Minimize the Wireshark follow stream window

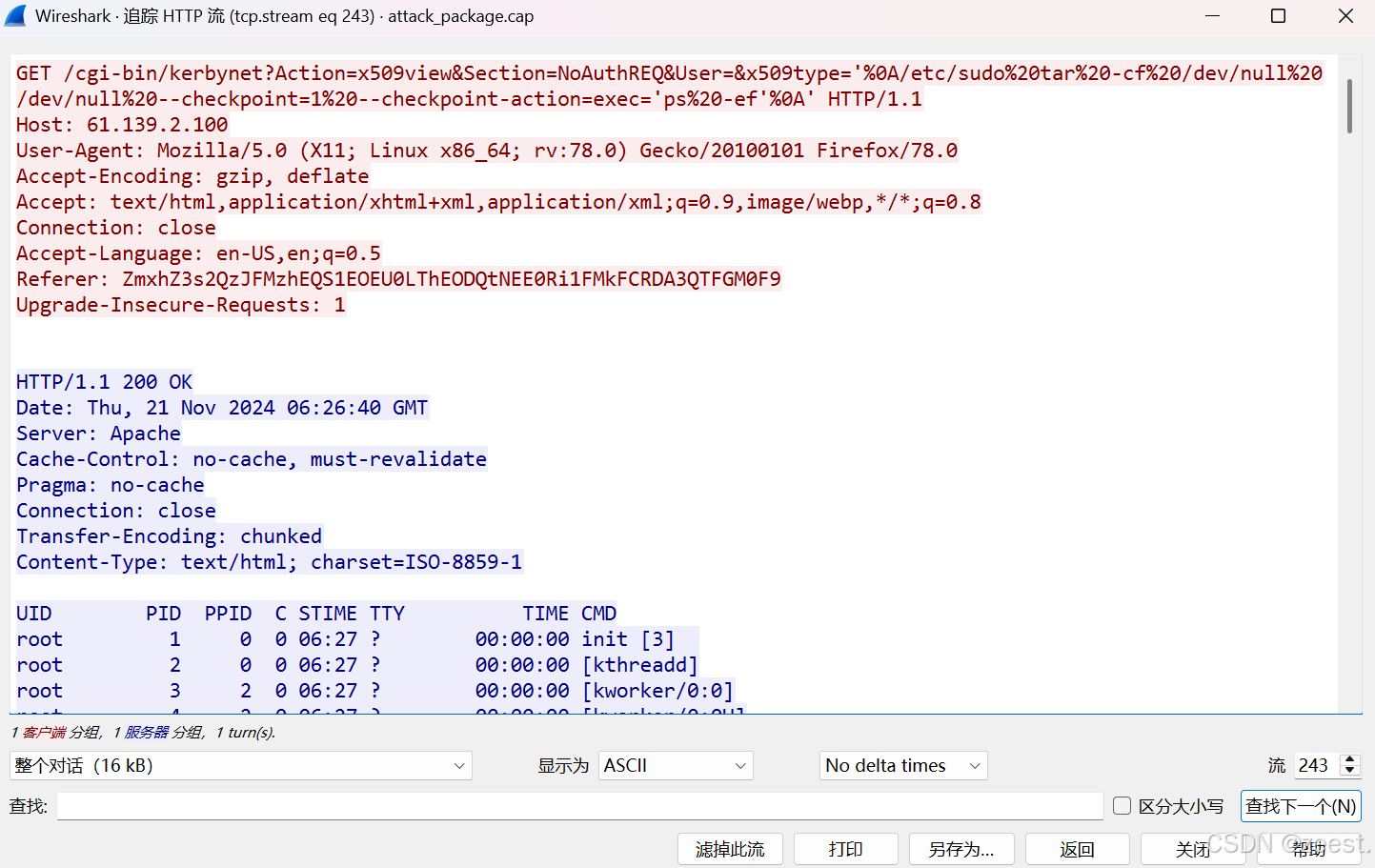(x=1212, y=16)
